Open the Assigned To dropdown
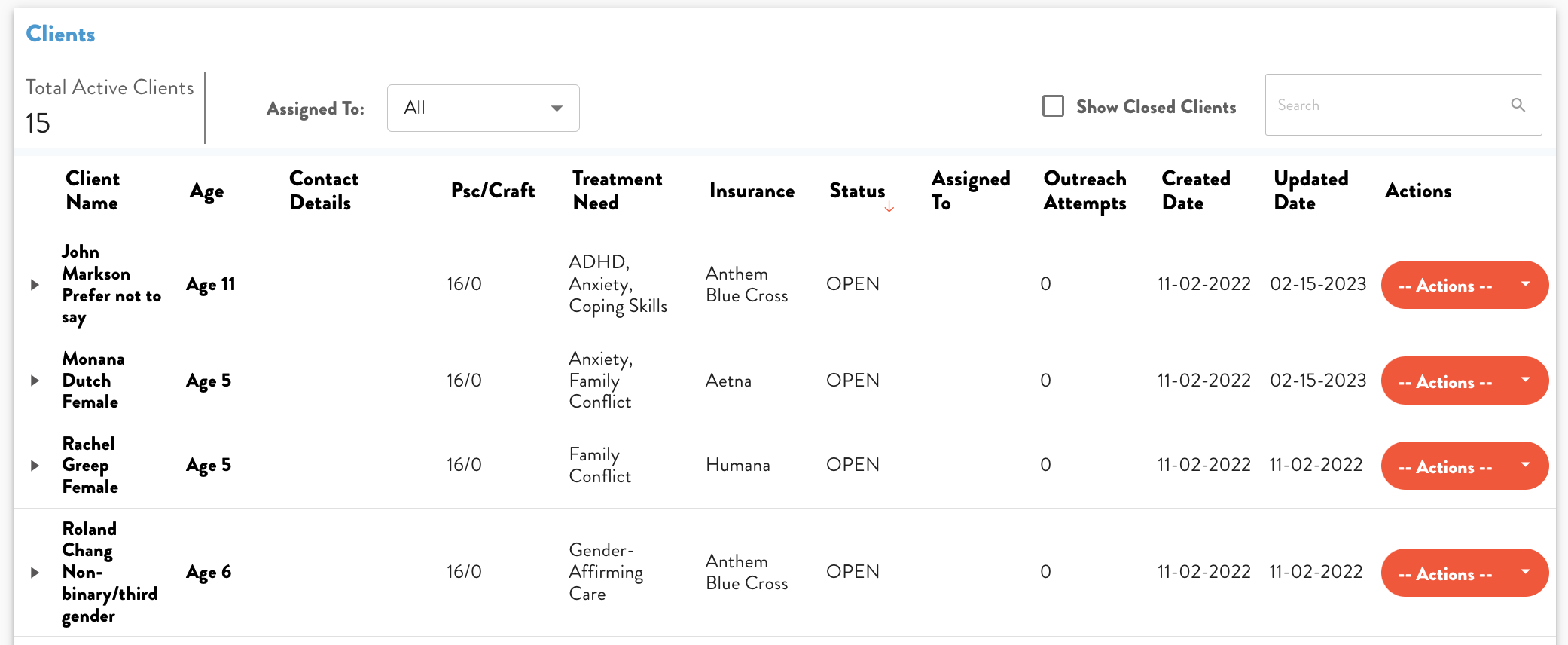Viewport: 1568px width, 645px height. (483, 108)
